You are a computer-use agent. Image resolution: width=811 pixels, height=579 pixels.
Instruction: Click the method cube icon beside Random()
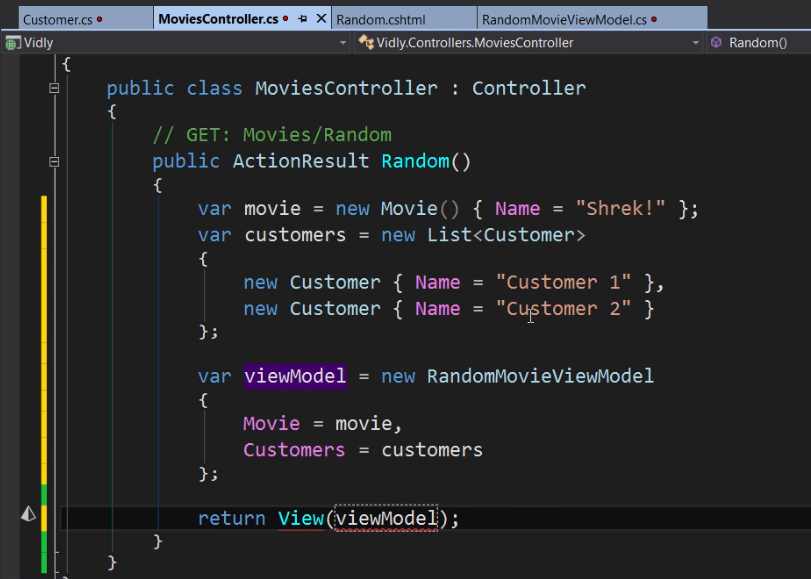716,42
